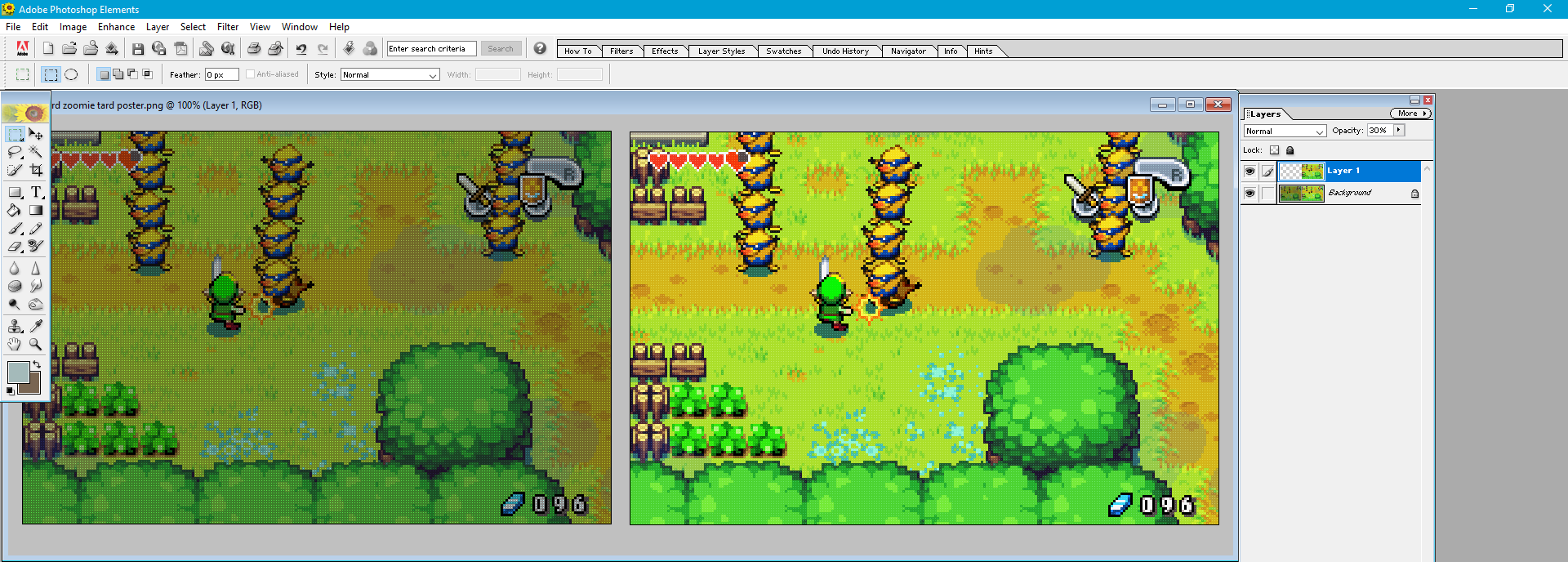Screen dimensions: 1568x562
Task: Click the Feather input field
Action: point(221,74)
